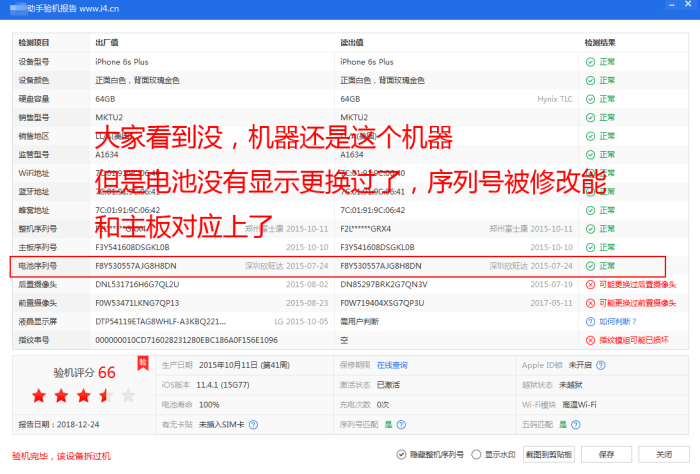Click 需用户判断 cell
The image size is (700, 474).
click(x=359, y=322)
